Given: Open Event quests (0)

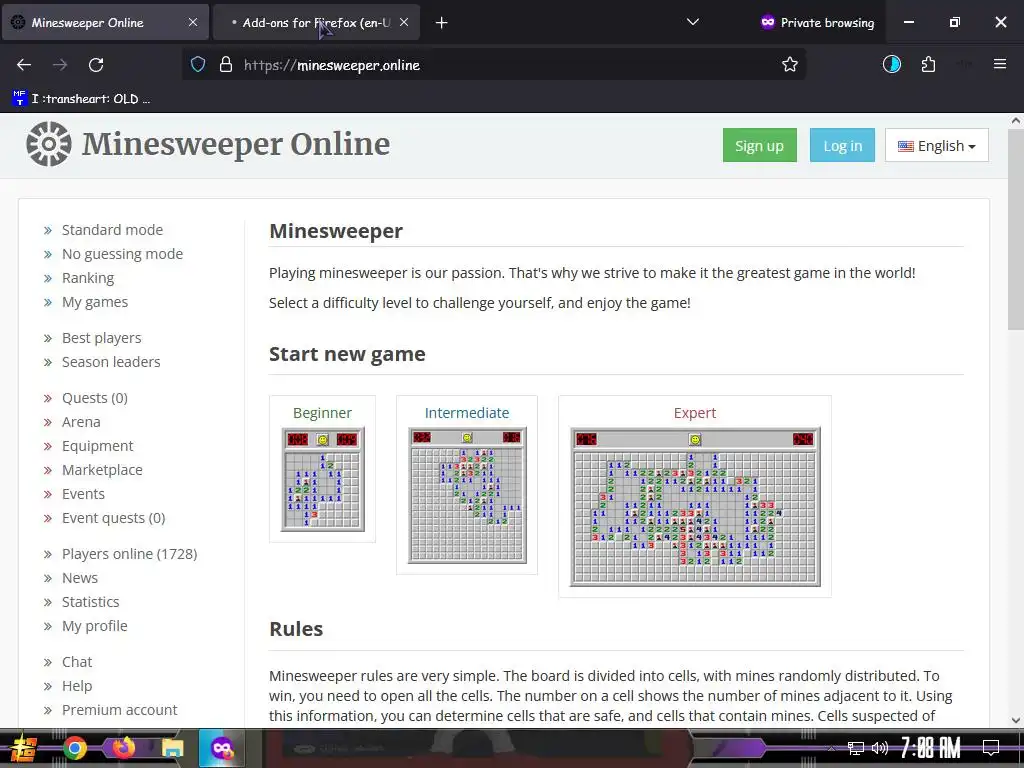Looking at the screenshot, I should click(114, 518).
